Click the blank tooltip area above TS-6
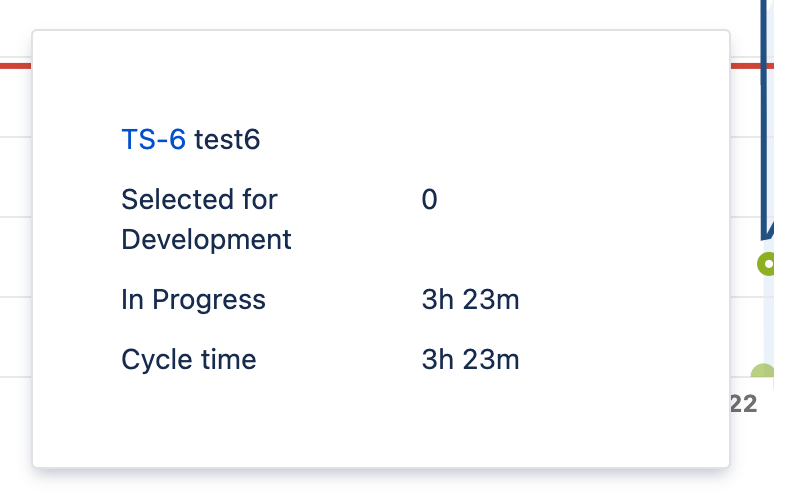The image size is (786, 502). (380, 80)
